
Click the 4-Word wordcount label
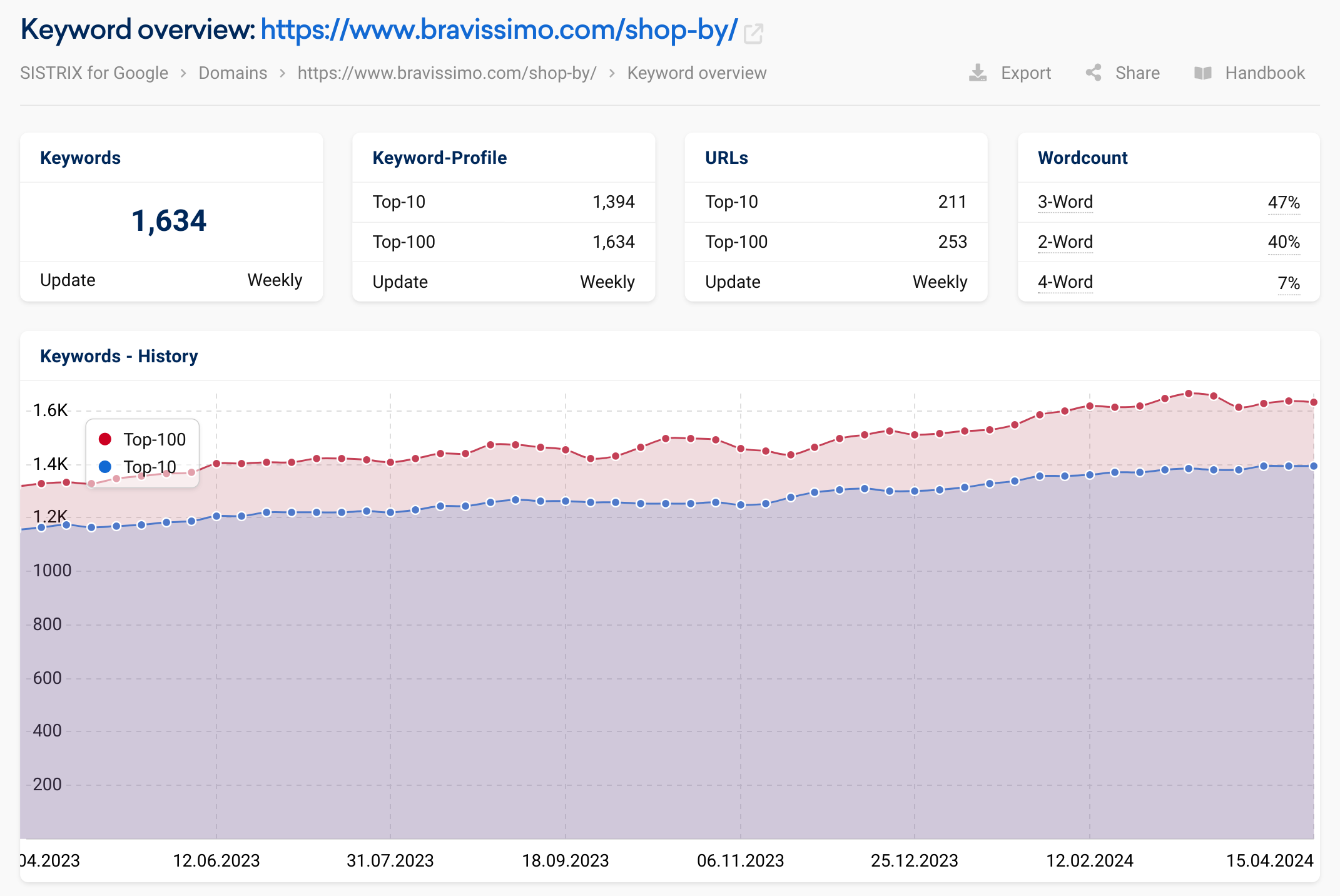1065,282
